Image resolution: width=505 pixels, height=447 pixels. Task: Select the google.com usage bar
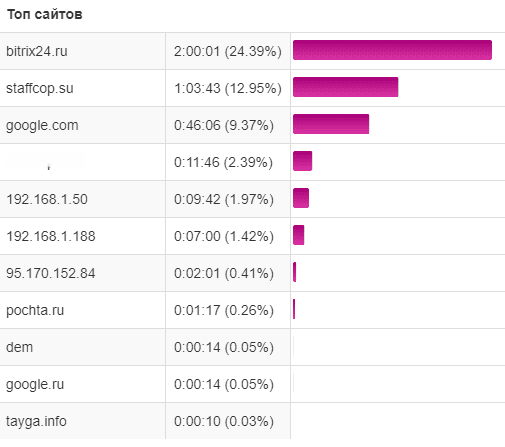tap(331, 124)
